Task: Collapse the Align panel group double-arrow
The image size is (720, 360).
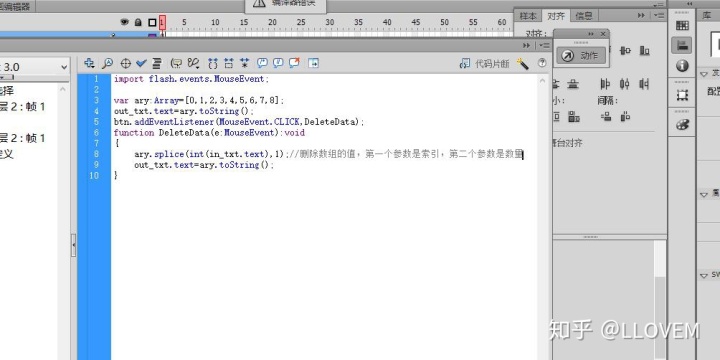Action: [x=641, y=16]
